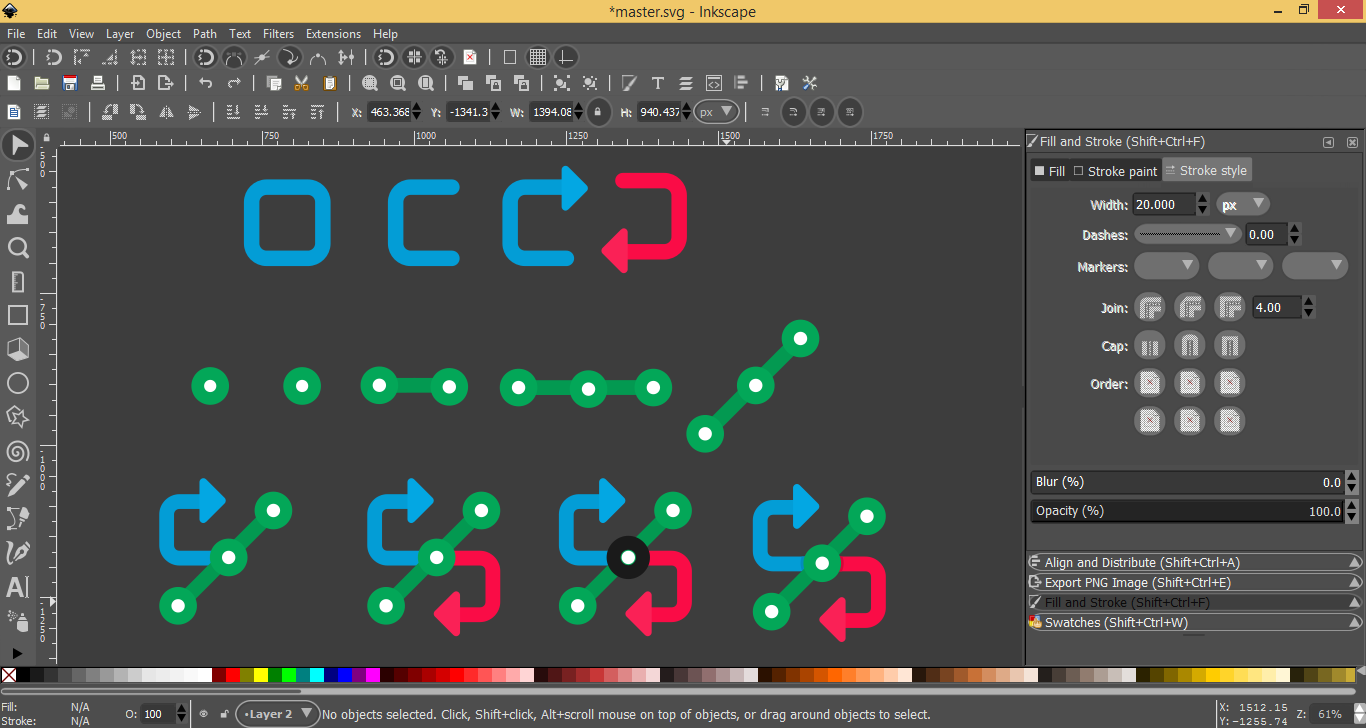Image resolution: width=1368 pixels, height=728 pixels.
Task: Click the round cap icon
Action: (x=1189, y=347)
